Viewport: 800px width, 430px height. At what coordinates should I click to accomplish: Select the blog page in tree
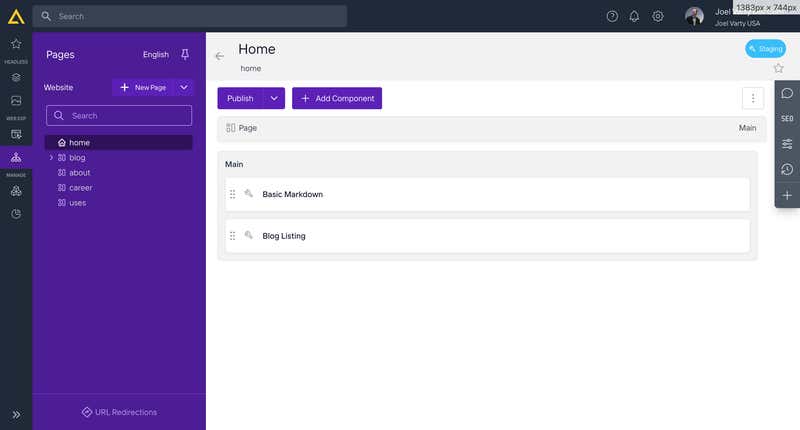(77, 158)
